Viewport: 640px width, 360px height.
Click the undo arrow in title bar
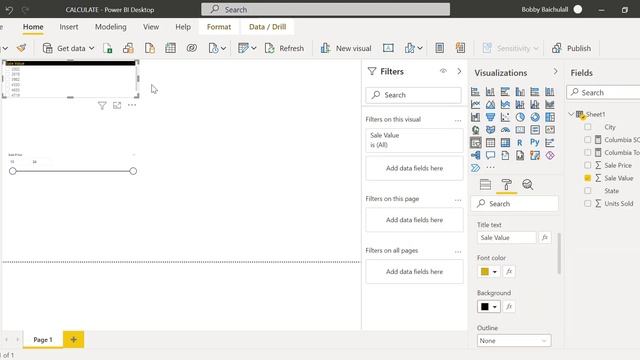9,9
